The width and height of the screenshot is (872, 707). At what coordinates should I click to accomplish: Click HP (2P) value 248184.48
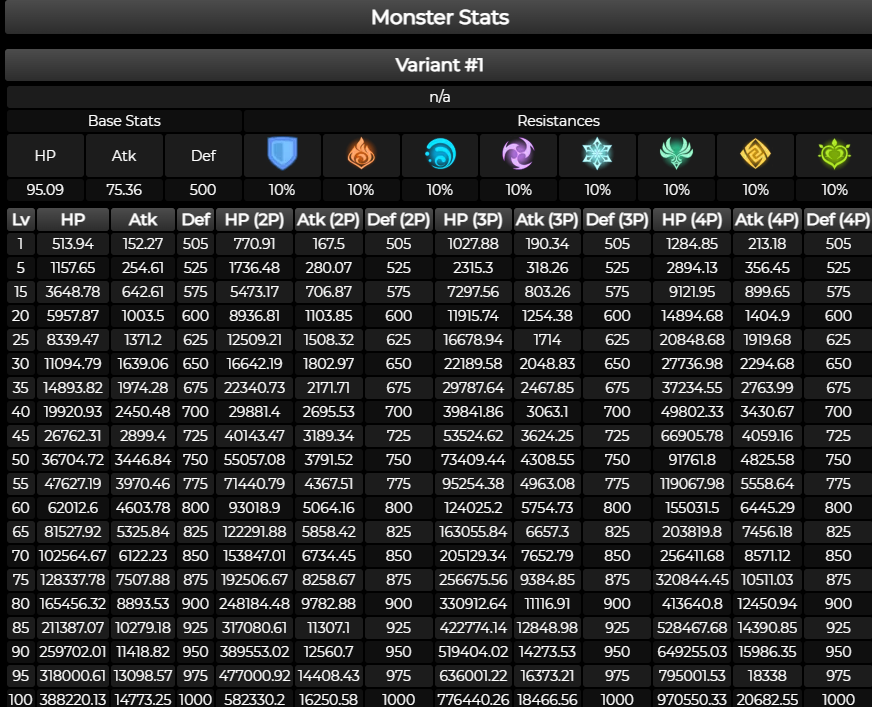coord(254,603)
